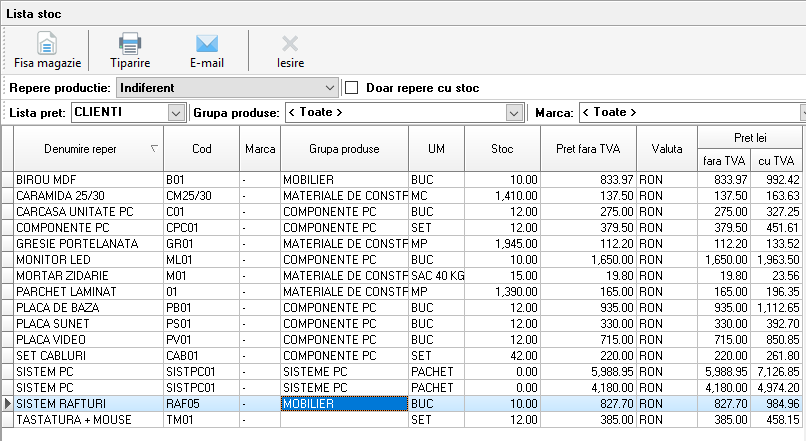Click the Grupa produse column header

pos(344,149)
